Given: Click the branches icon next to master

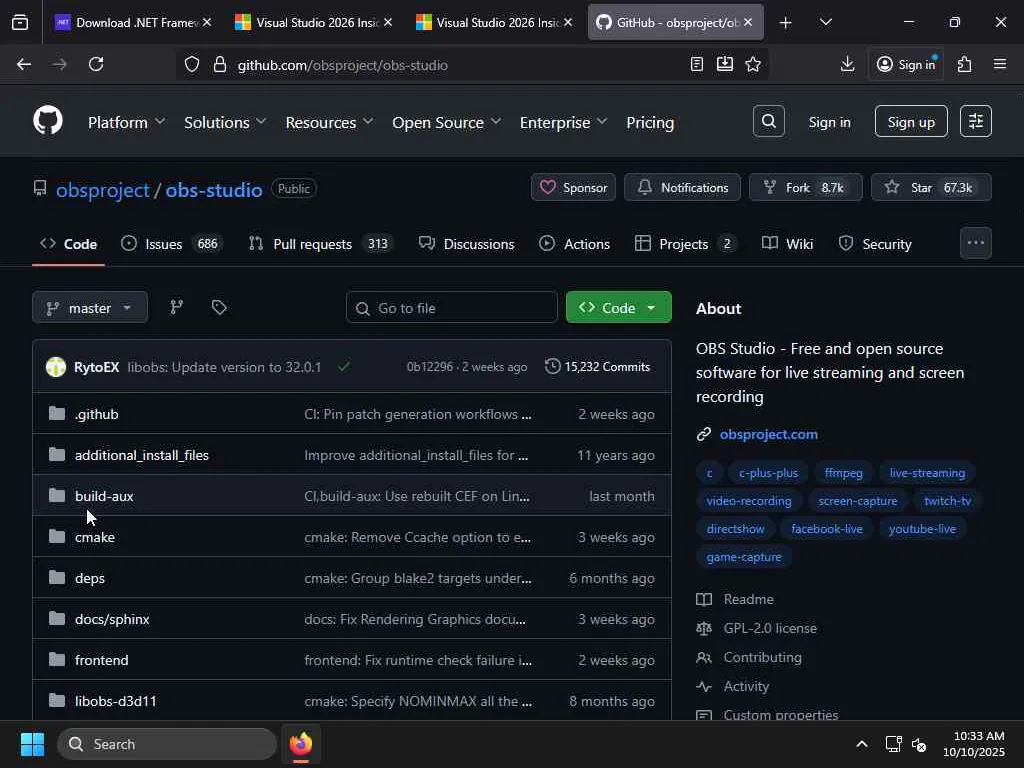Looking at the screenshot, I should coord(176,307).
